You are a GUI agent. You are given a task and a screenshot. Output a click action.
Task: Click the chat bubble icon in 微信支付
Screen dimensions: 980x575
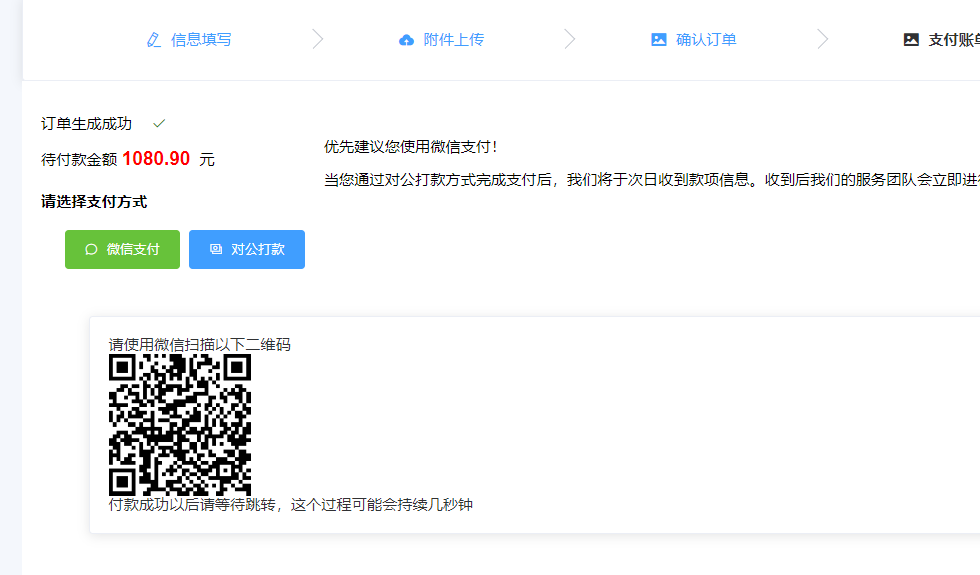pyautogui.click(x=91, y=249)
